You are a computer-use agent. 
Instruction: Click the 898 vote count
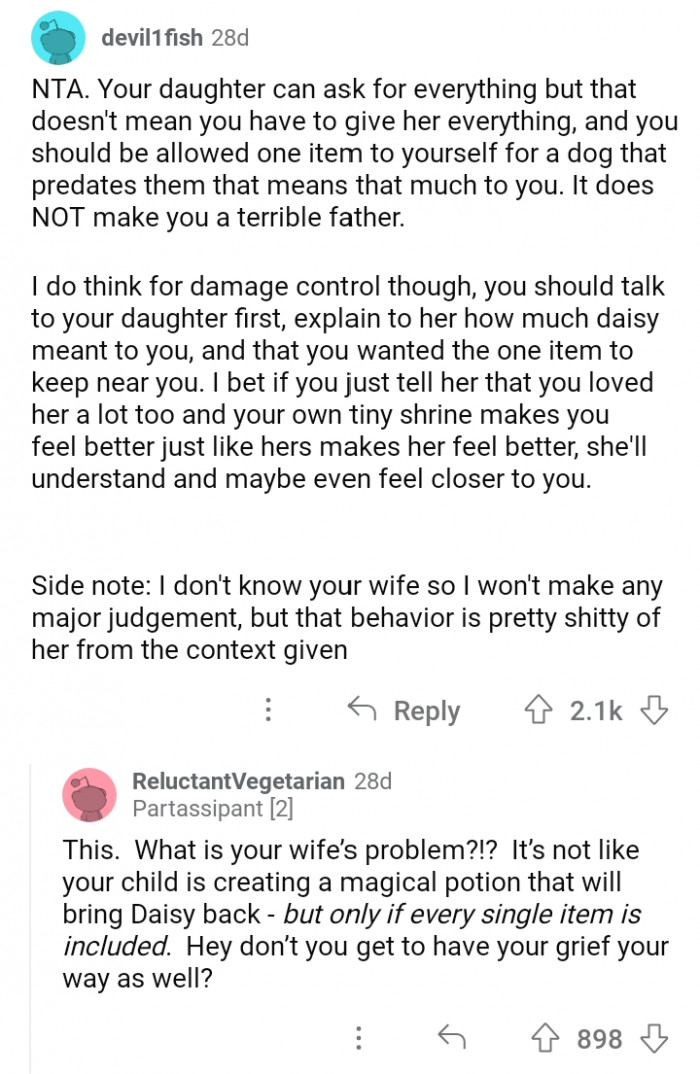tap(600, 1039)
